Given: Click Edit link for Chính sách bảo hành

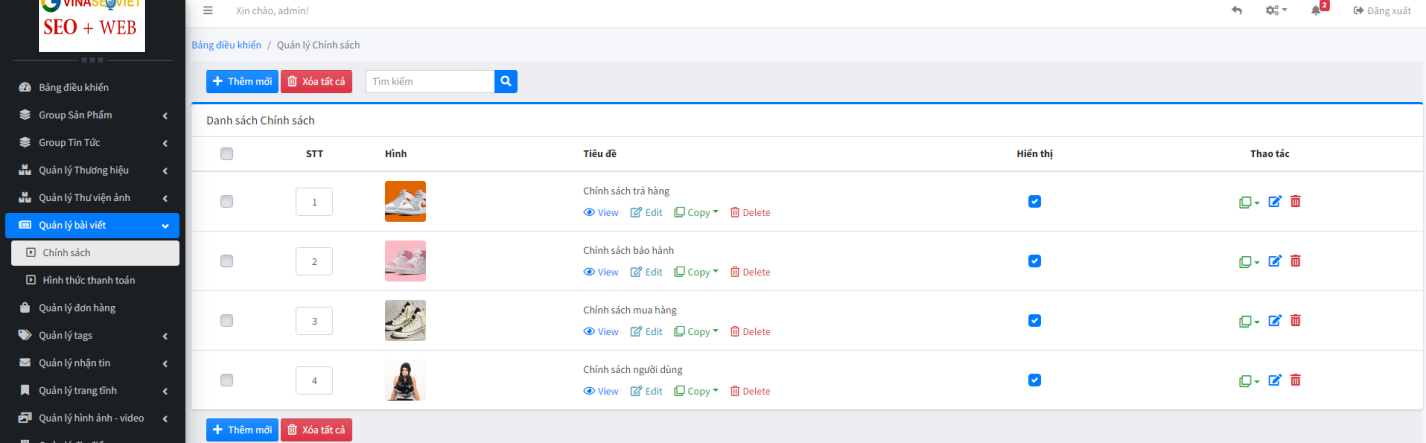Looking at the screenshot, I should click(646, 272).
